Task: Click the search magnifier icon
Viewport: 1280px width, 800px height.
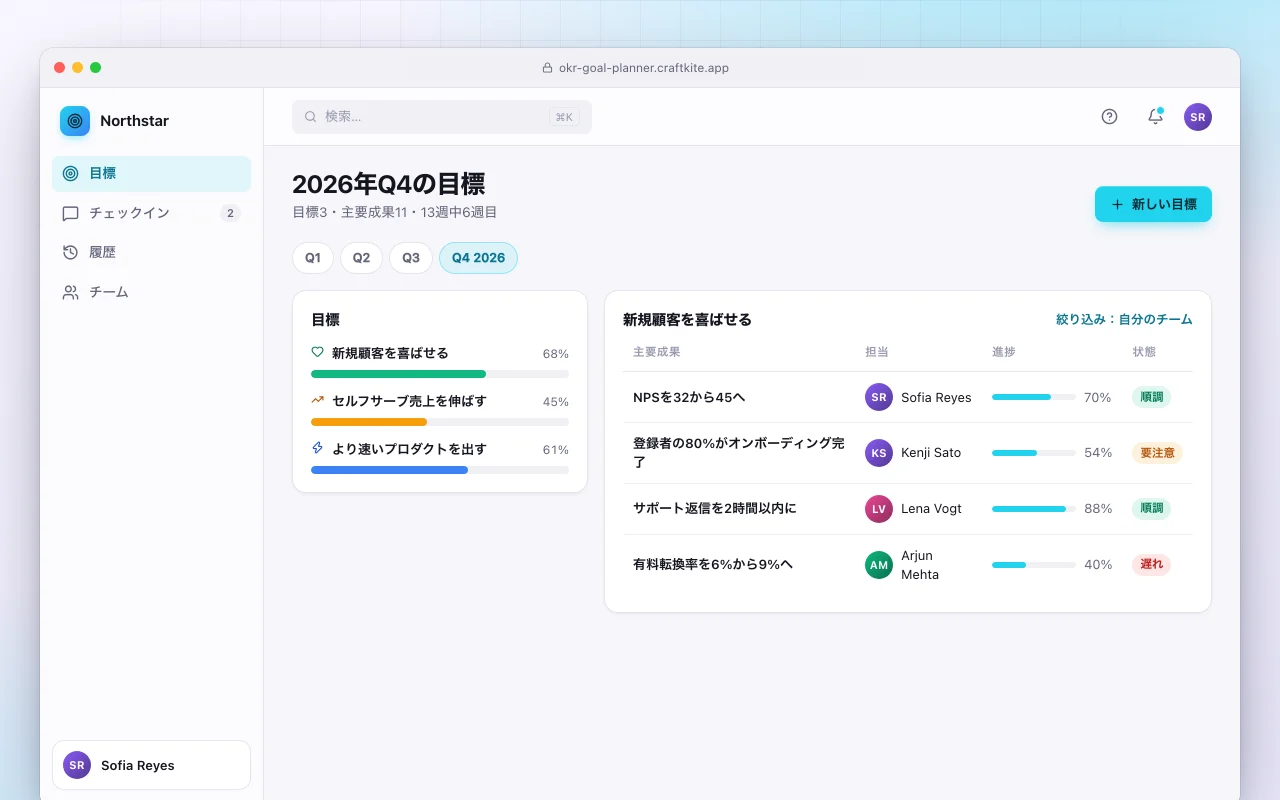Action: click(x=310, y=116)
